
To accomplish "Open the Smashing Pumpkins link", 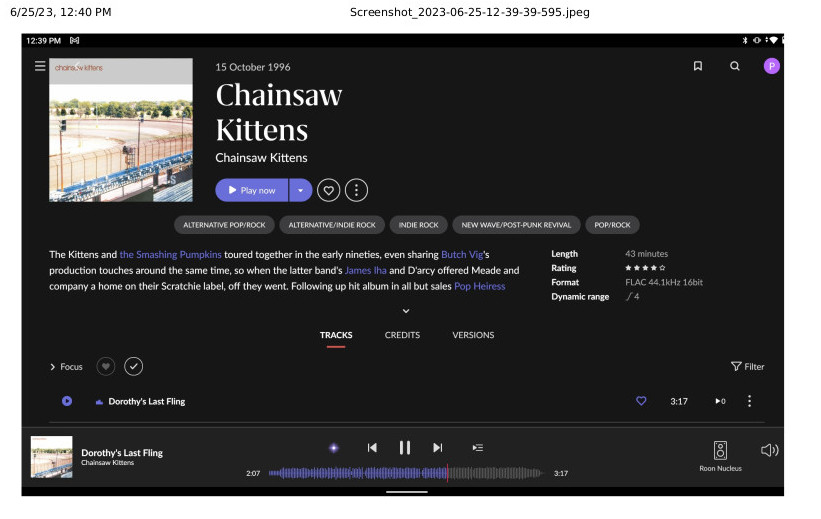I will [171, 255].
